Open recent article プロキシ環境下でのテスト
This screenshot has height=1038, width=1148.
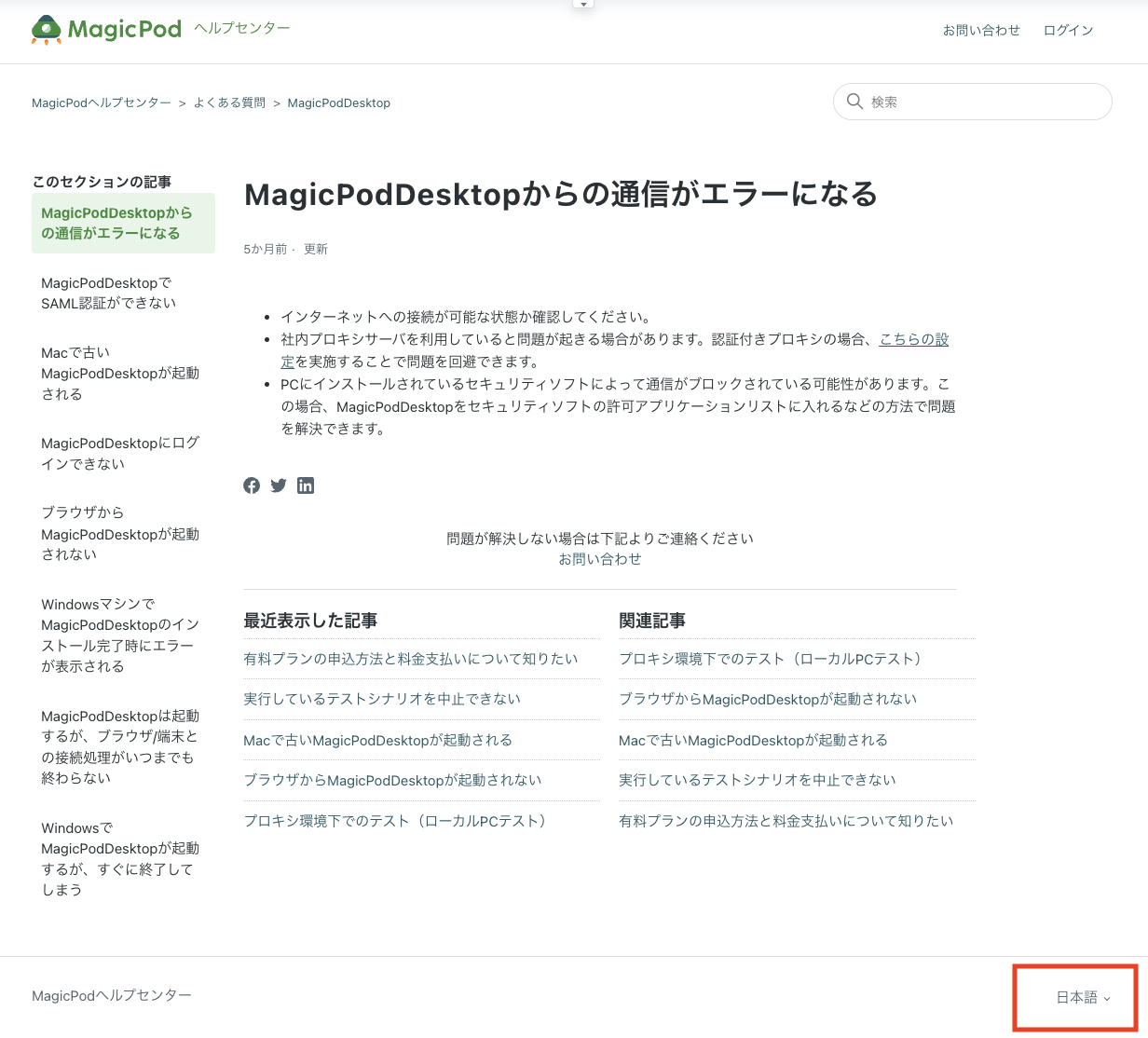tap(395, 821)
